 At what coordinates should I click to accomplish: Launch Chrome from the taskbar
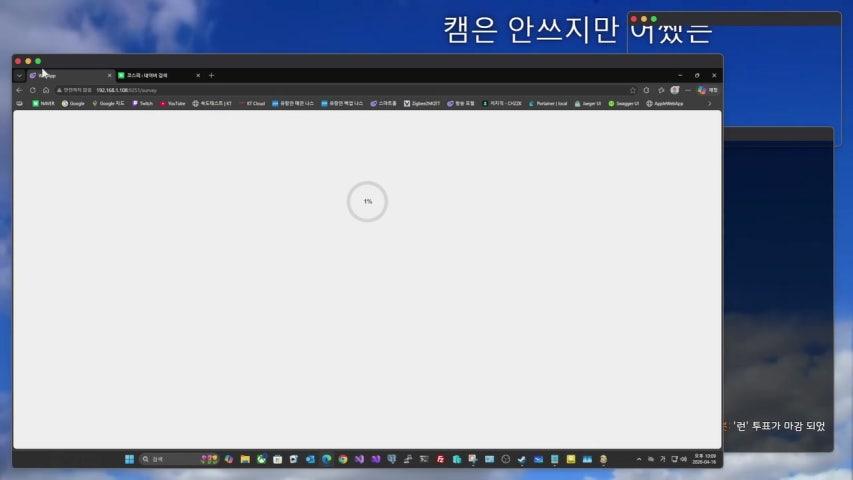(x=343, y=459)
